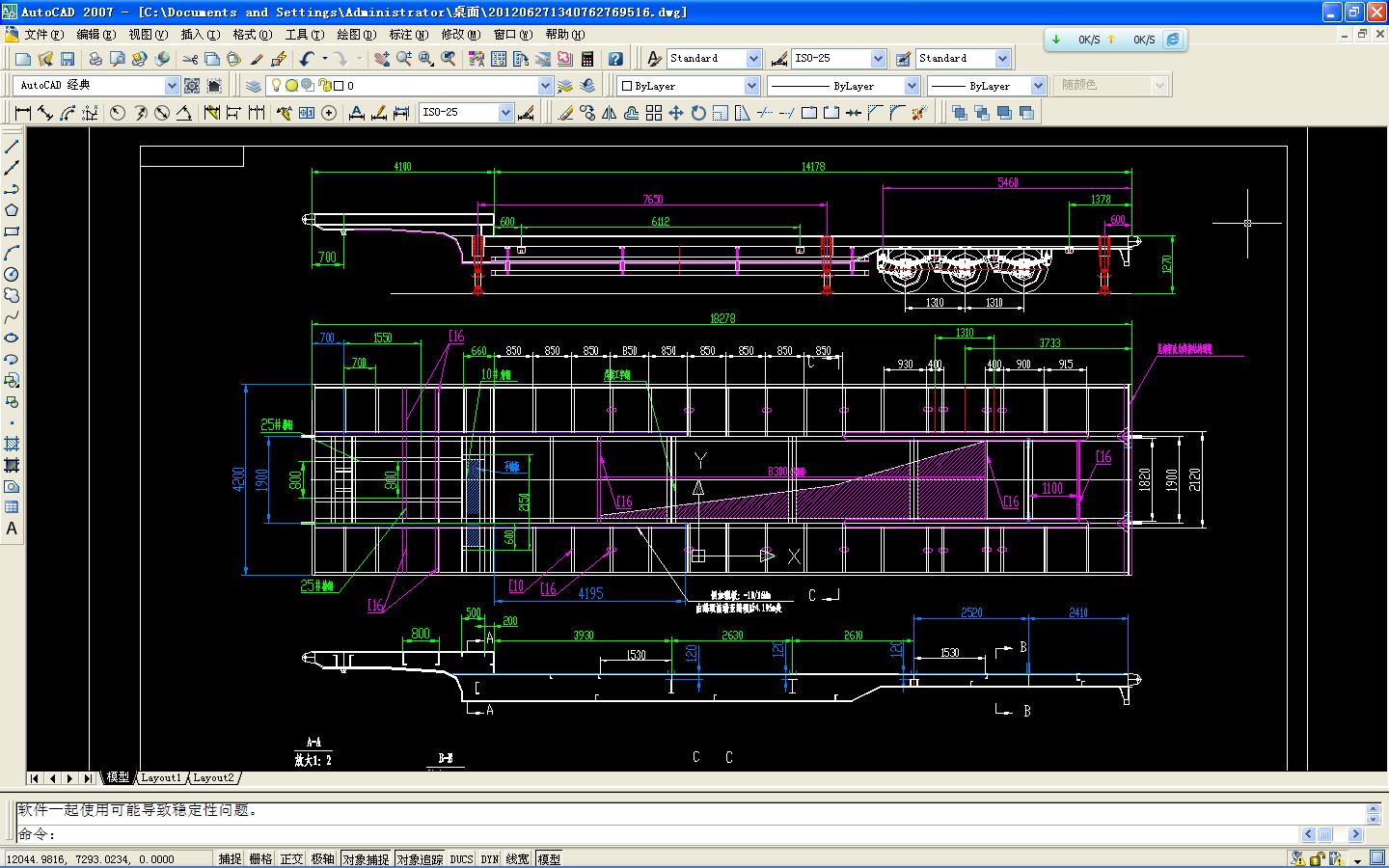
Task: Open the layer selection dropdown
Action: 545,85
